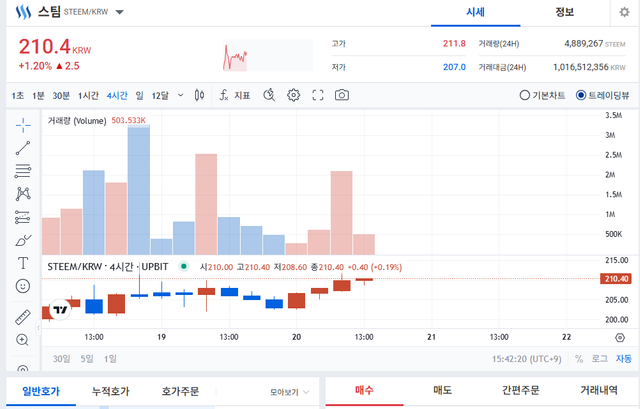Open the 누적호가 tab
640x409 pixels.
111,391
